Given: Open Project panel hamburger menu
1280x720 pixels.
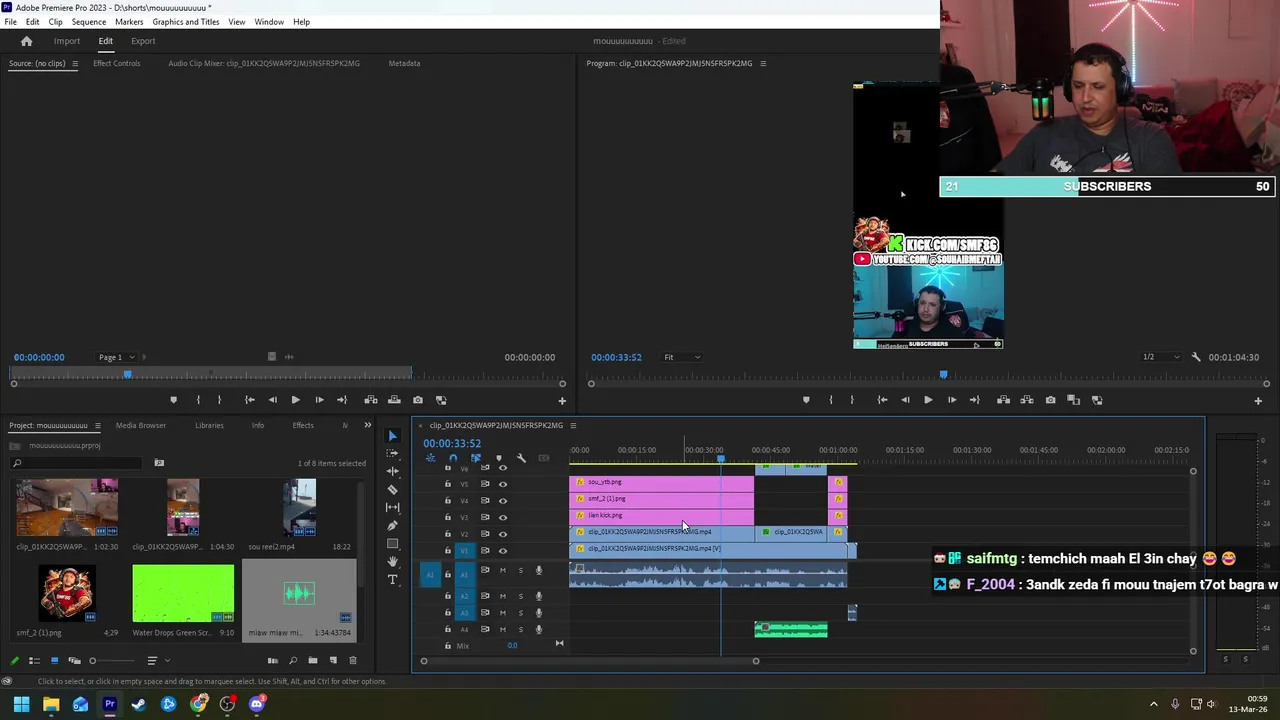Looking at the screenshot, I should [x=97, y=426].
